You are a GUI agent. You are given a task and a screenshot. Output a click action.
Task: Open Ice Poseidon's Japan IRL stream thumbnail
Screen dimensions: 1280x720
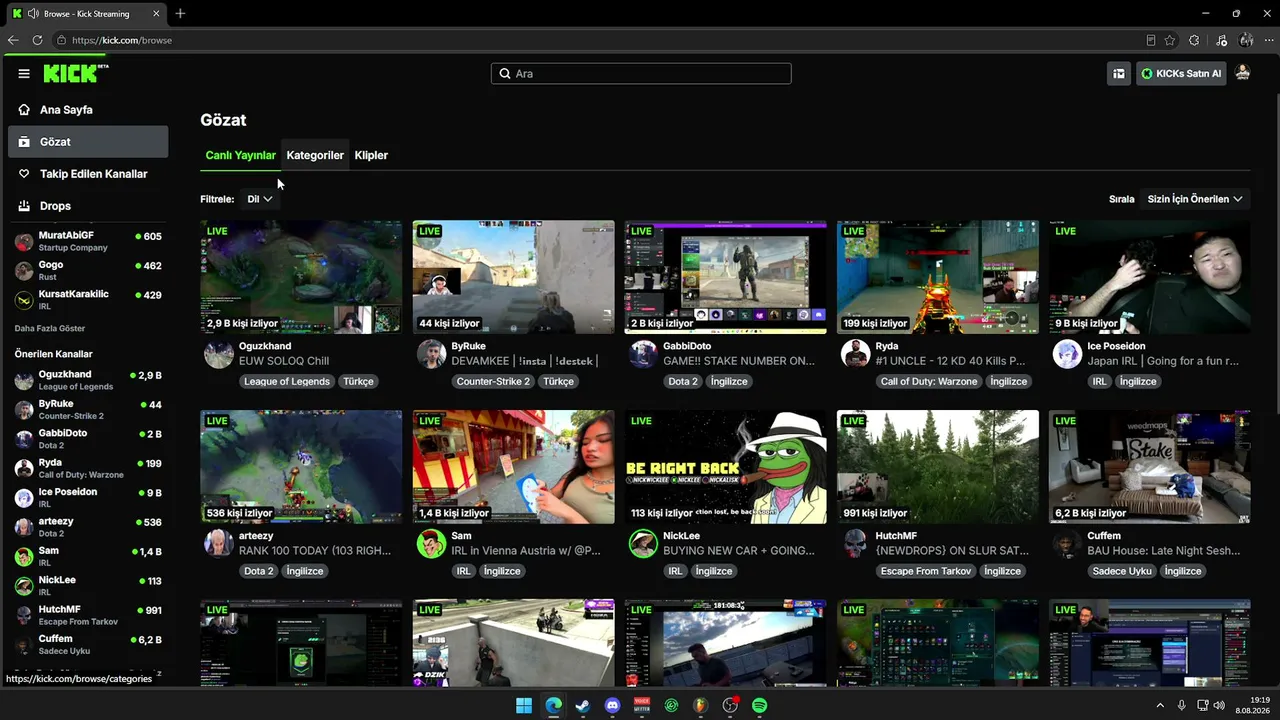coord(1149,277)
